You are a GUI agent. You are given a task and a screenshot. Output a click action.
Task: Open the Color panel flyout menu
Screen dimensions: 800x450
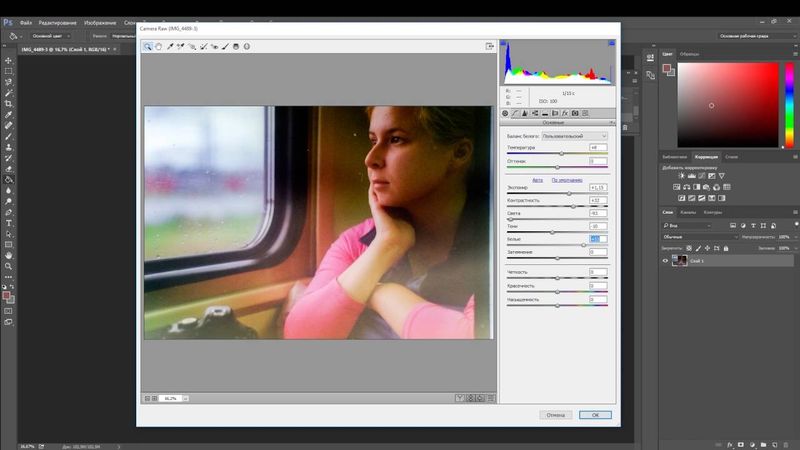pyautogui.click(x=795, y=54)
